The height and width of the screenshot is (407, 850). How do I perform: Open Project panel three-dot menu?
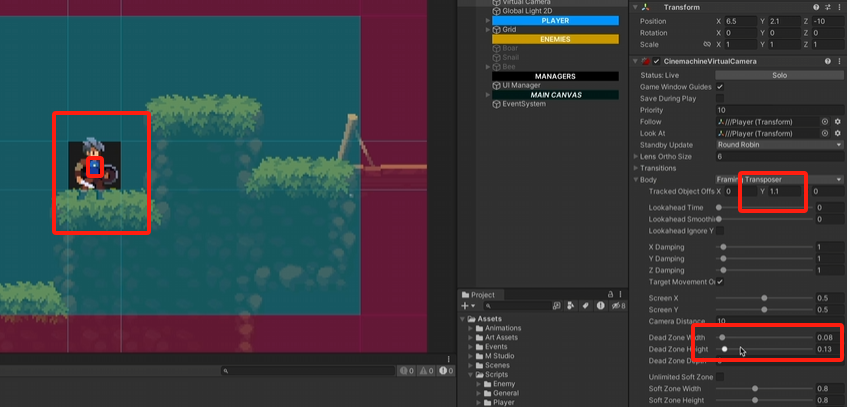[x=620, y=294]
